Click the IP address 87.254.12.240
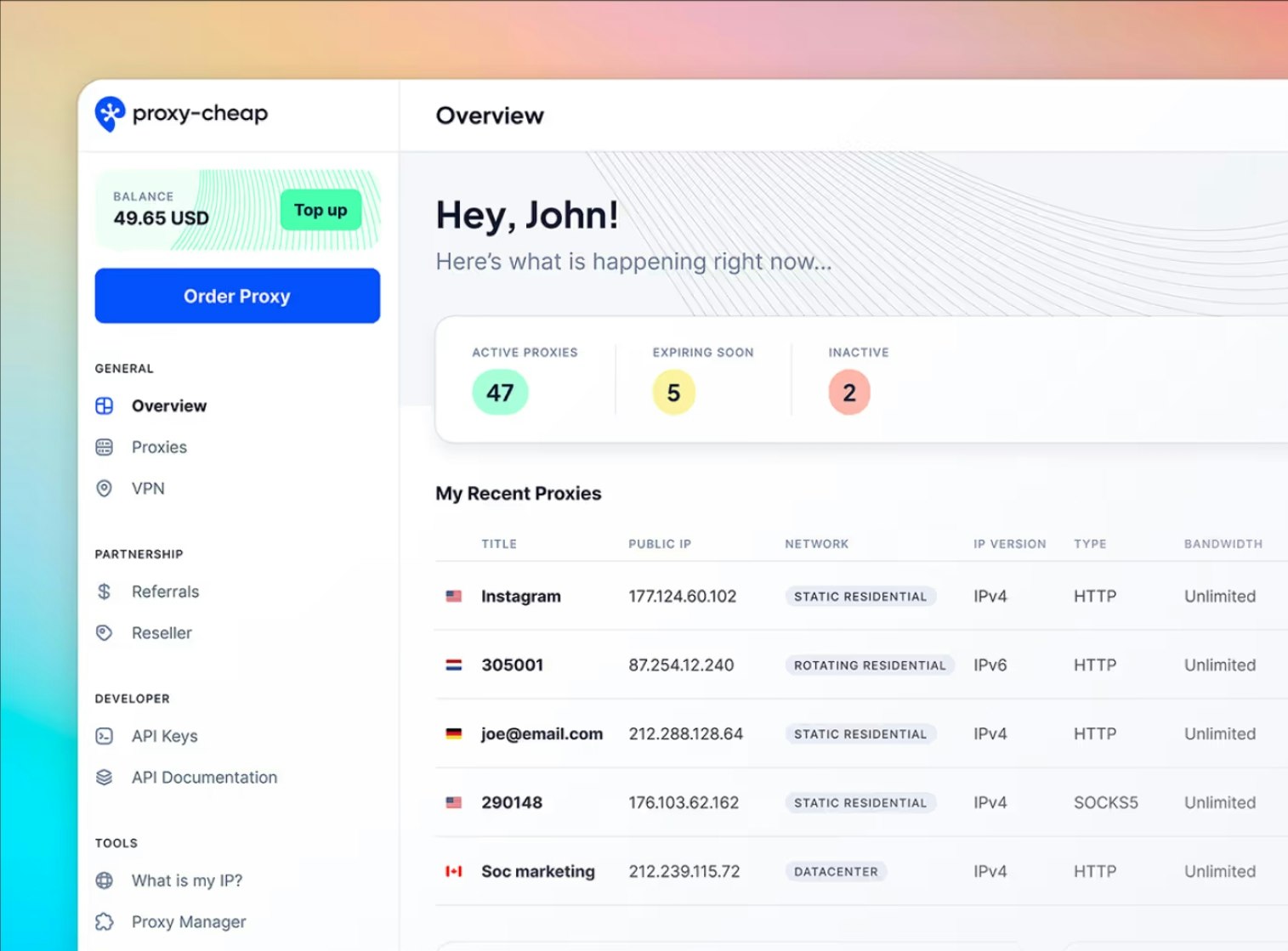The height and width of the screenshot is (951, 1288). (681, 665)
